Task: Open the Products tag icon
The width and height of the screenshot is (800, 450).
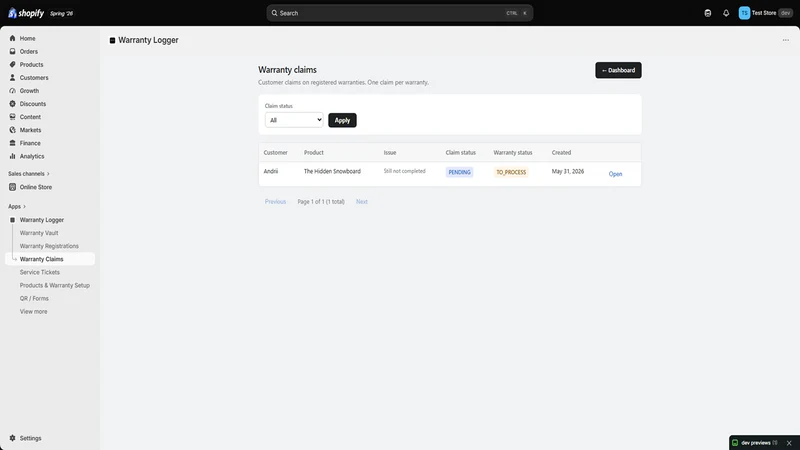Action: (12, 65)
